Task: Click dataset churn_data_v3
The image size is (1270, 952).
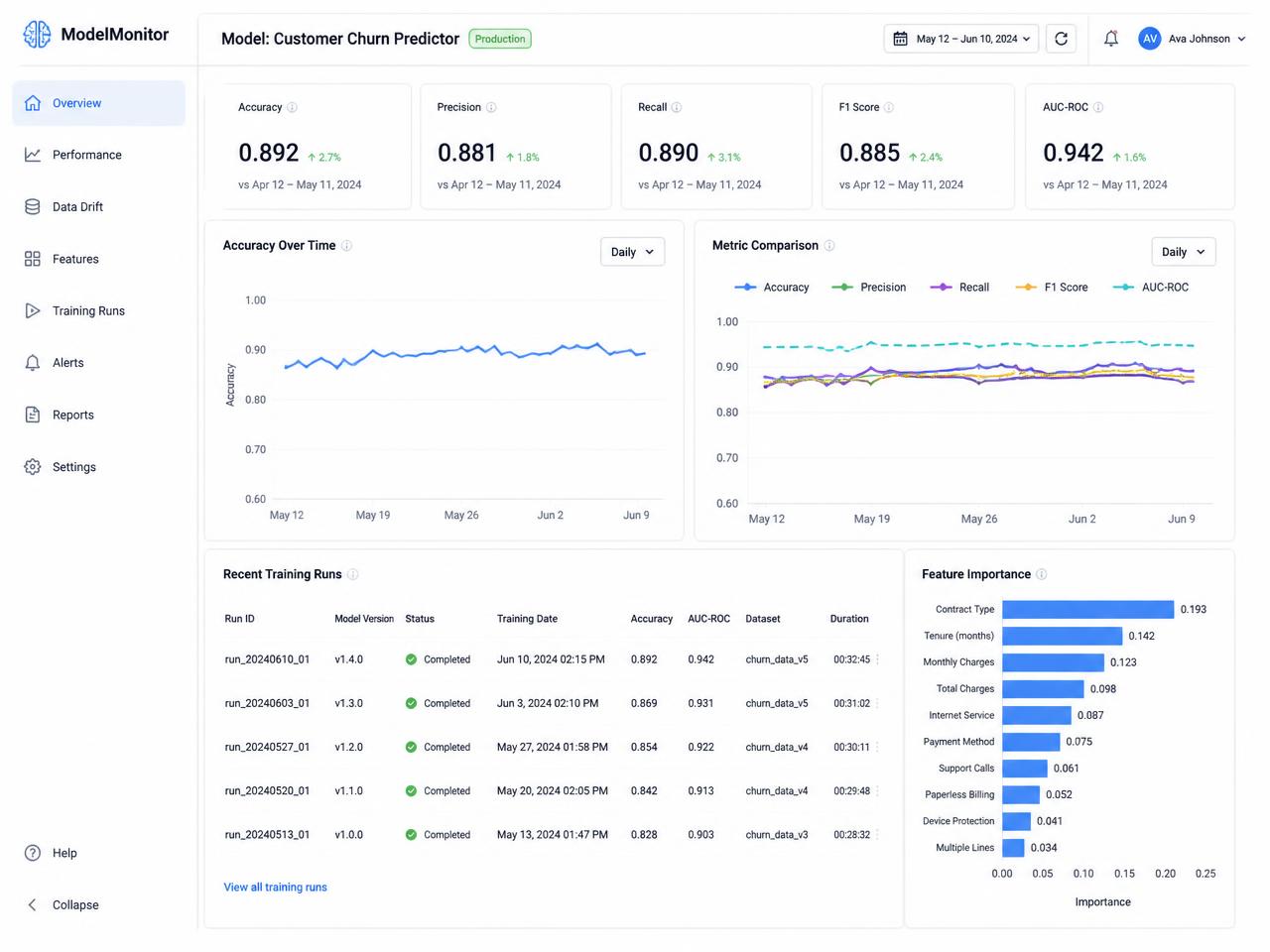Action: pos(777,835)
